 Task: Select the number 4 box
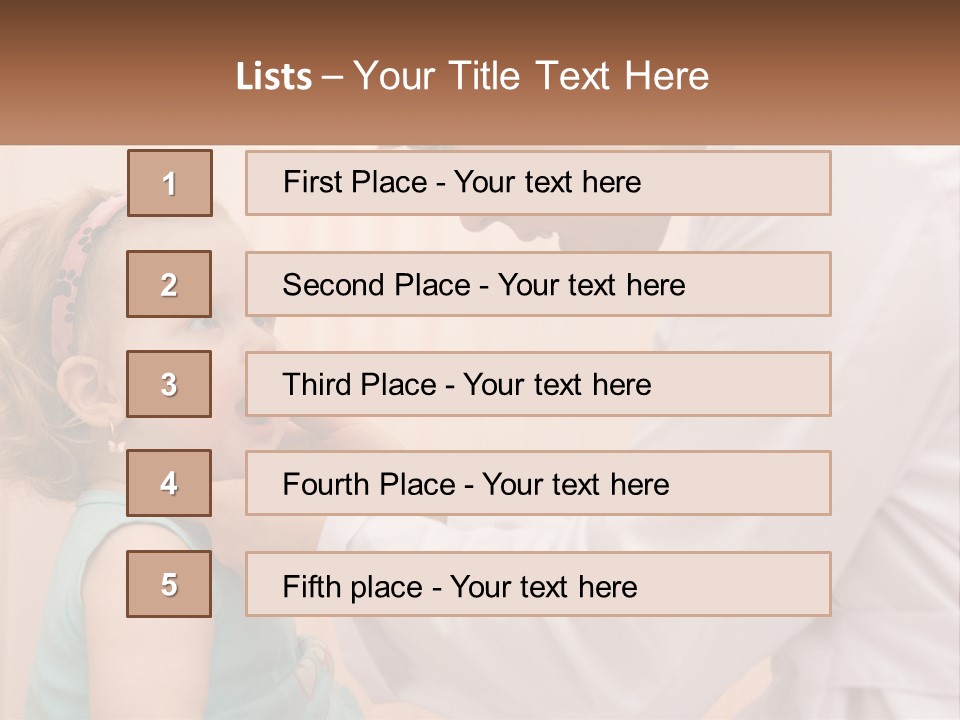coord(169,483)
